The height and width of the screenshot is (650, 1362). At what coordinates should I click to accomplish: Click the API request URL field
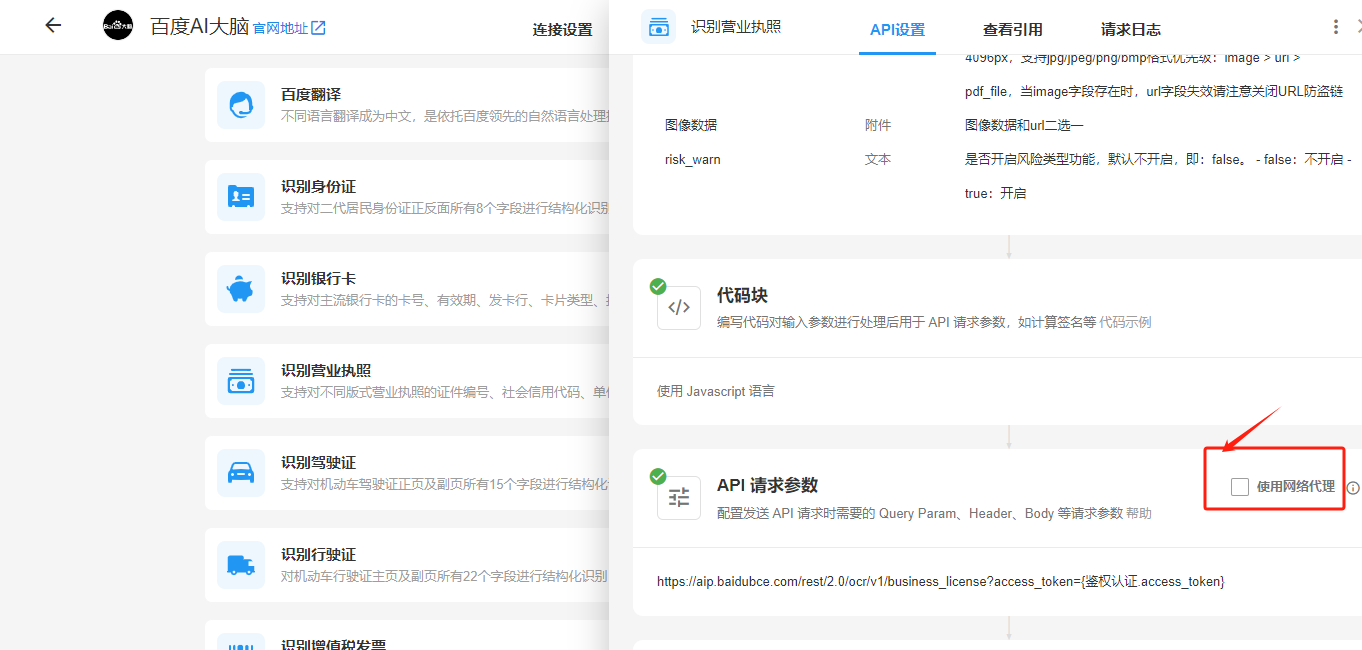click(940, 581)
